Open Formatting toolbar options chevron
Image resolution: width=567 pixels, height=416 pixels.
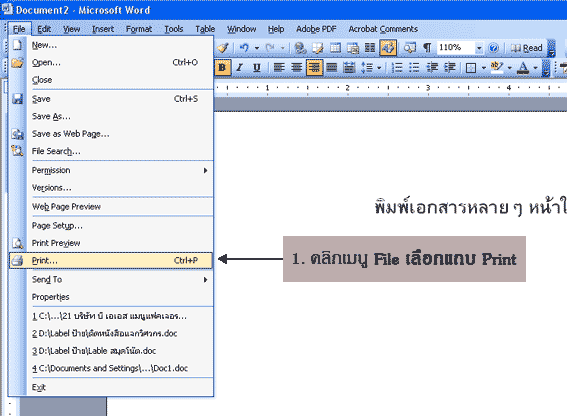tap(546, 68)
